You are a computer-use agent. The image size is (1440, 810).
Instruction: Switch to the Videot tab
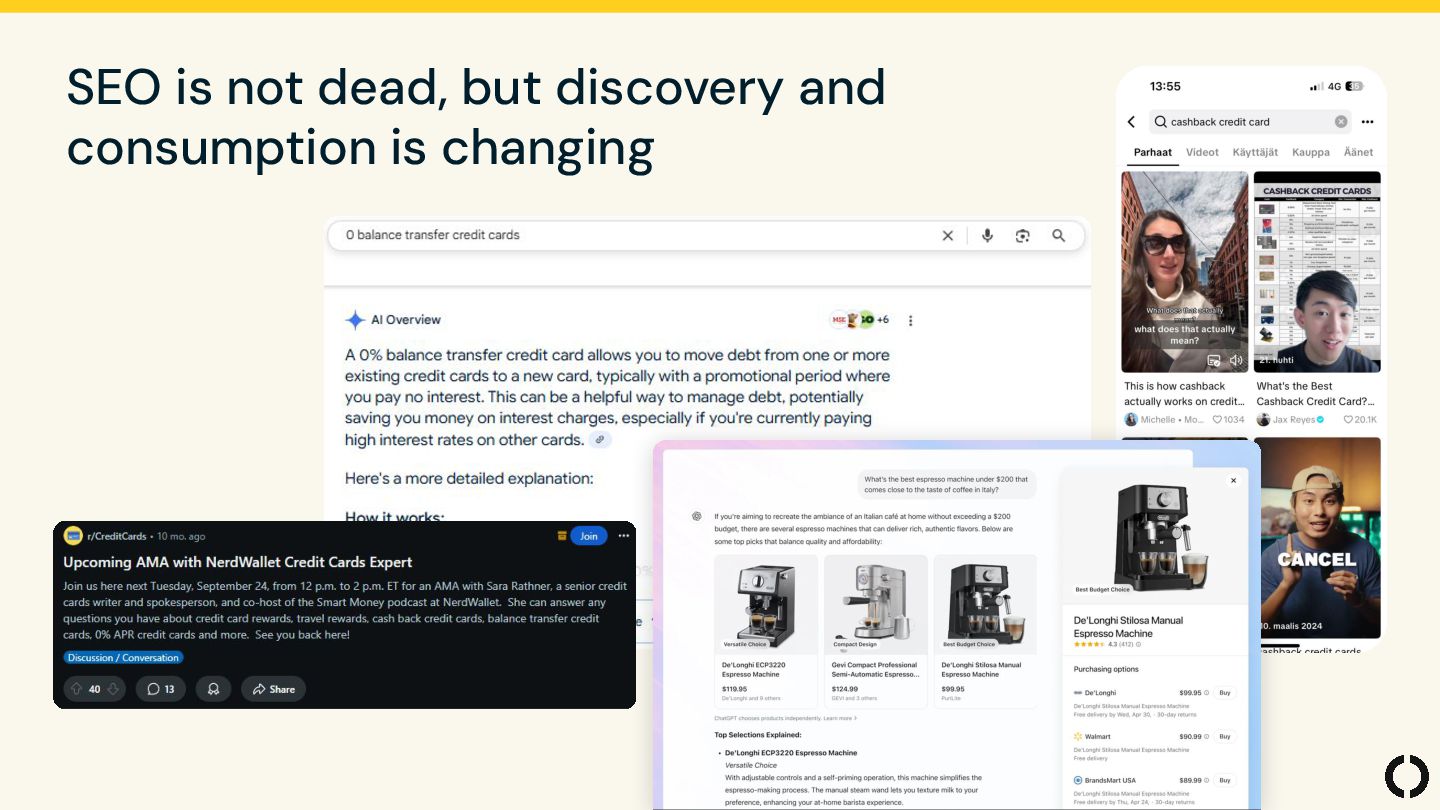pyautogui.click(x=1202, y=153)
